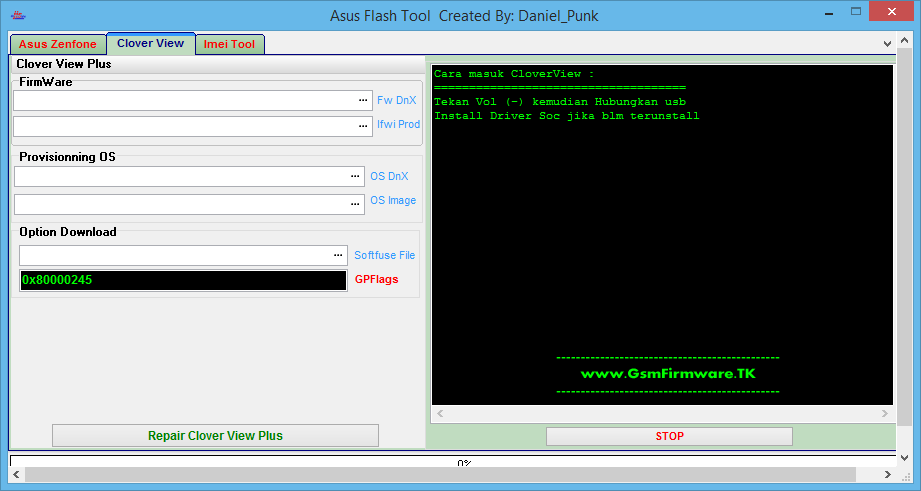921x491 pixels.
Task: Open the Imei Tool tab
Action: pyautogui.click(x=229, y=44)
